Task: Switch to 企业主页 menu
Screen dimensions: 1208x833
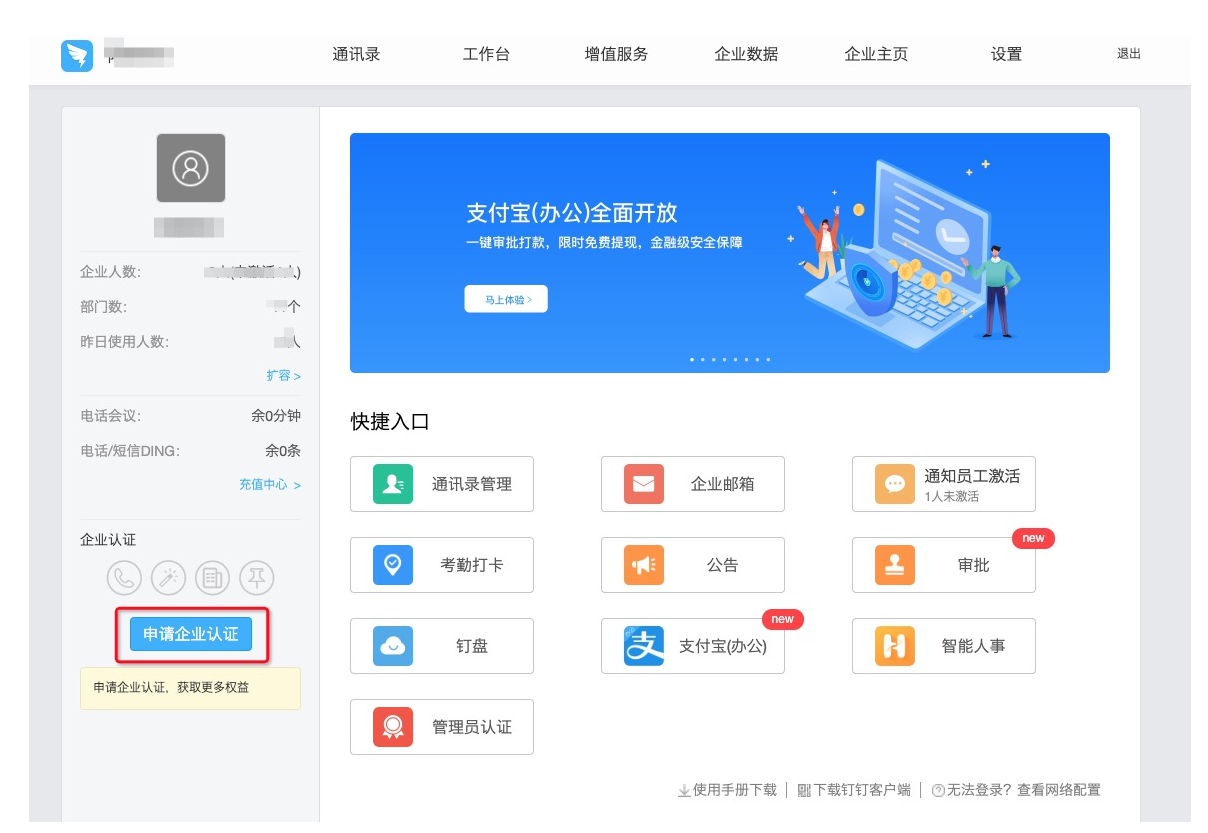Action: tap(876, 54)
